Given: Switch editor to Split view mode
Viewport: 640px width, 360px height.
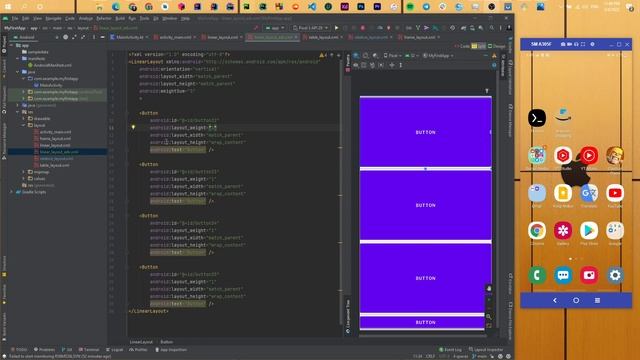Looking at the screenshot, I should pyautogui.click(x=479, y=46).
